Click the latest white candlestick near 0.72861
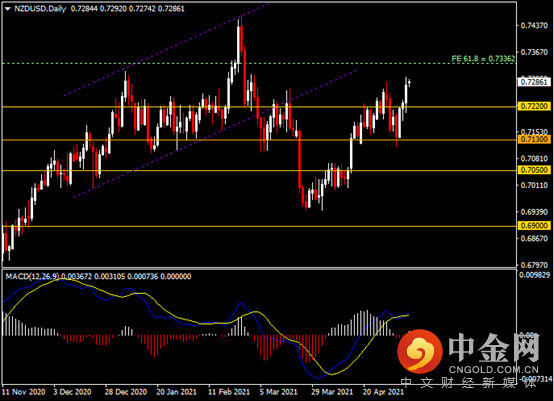This screenshot has width=554, height=401. (x=409, y=83)
